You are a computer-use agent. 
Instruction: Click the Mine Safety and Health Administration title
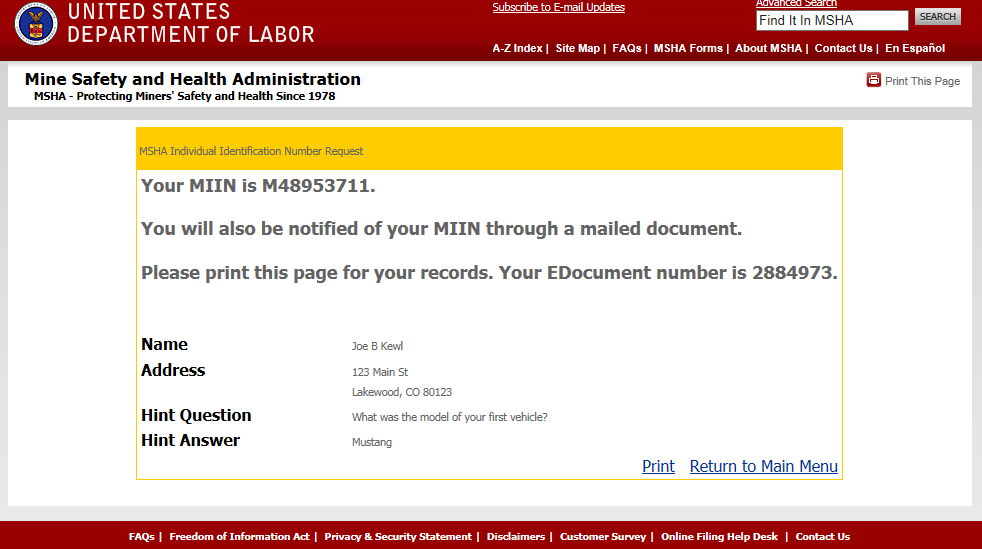pos(193,80)
